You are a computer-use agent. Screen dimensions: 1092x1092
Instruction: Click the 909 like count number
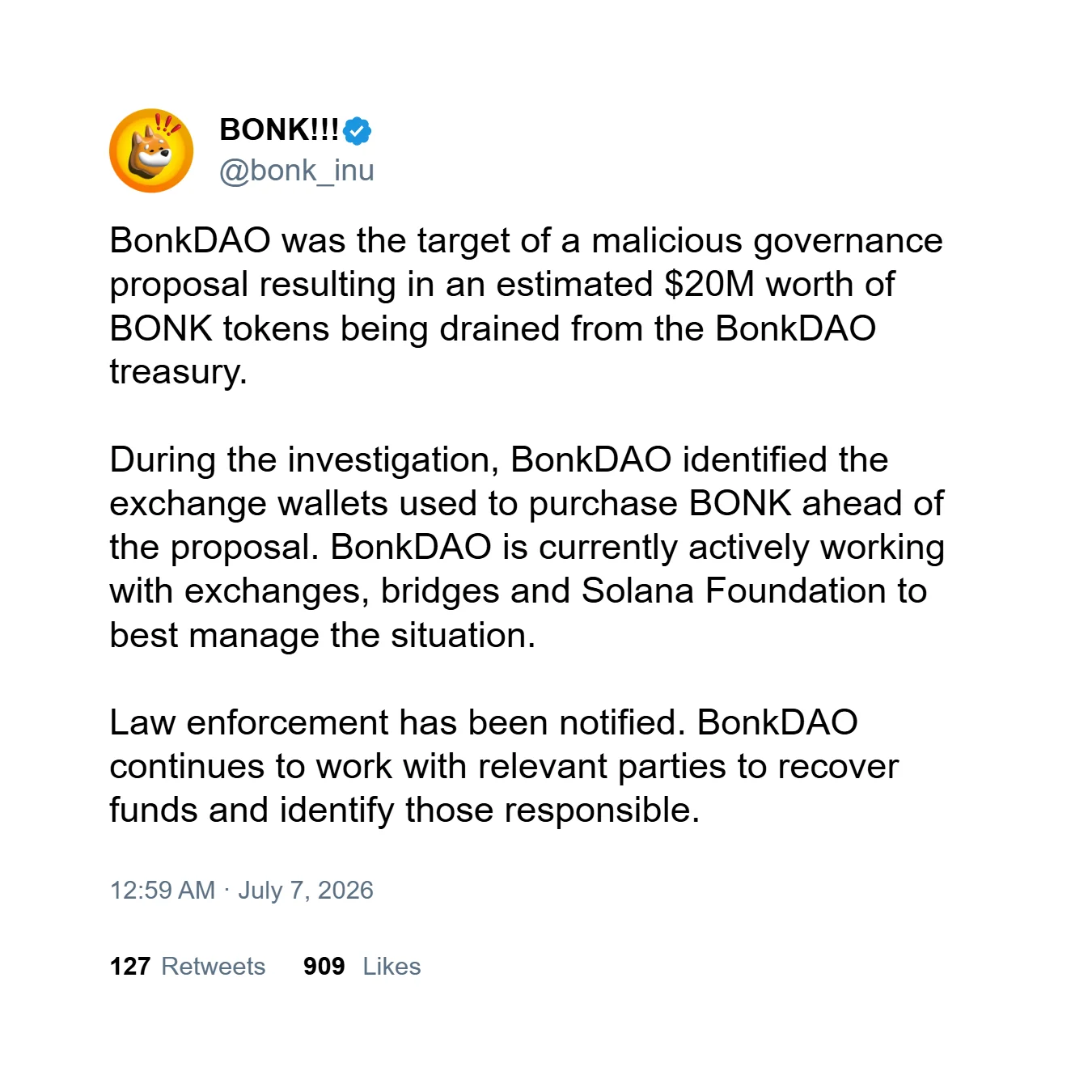324,966
